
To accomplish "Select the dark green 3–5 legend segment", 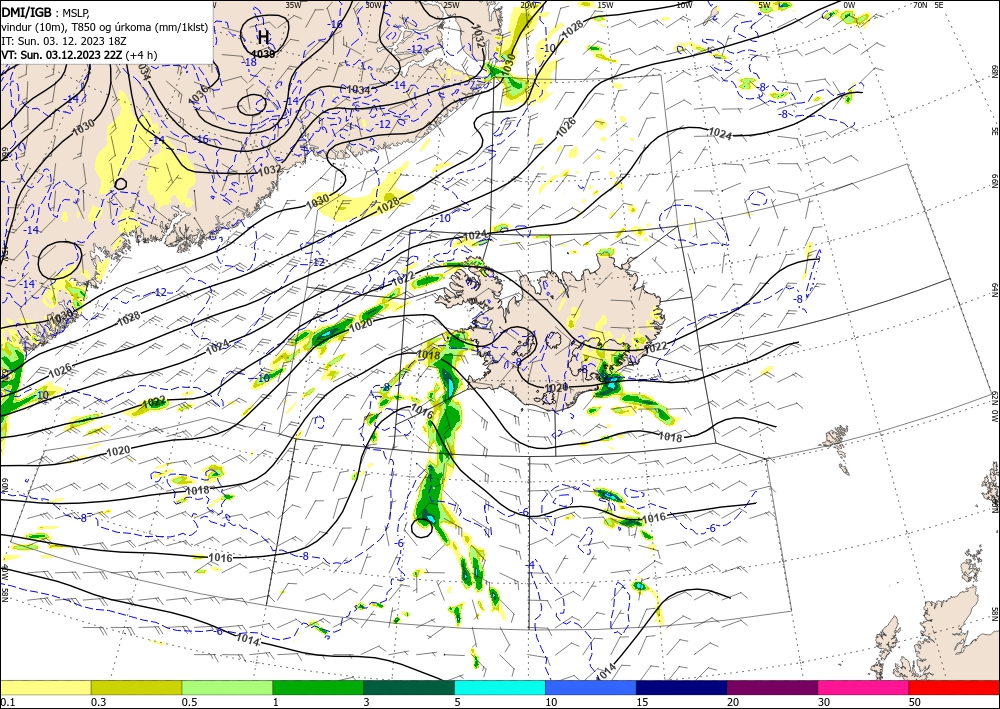I will 409,687.
